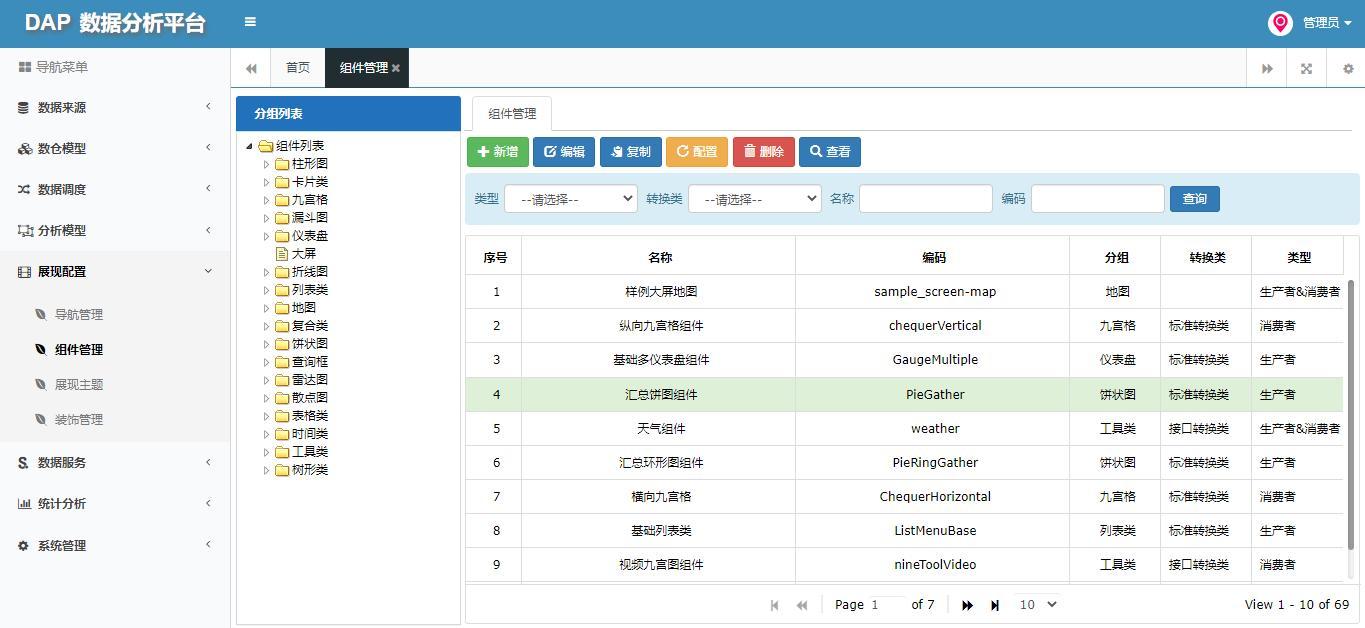The width and height of the screenshot is (1365, 628).
Task: Expand the 树形类 tree folder
Action: pos(267,470)
